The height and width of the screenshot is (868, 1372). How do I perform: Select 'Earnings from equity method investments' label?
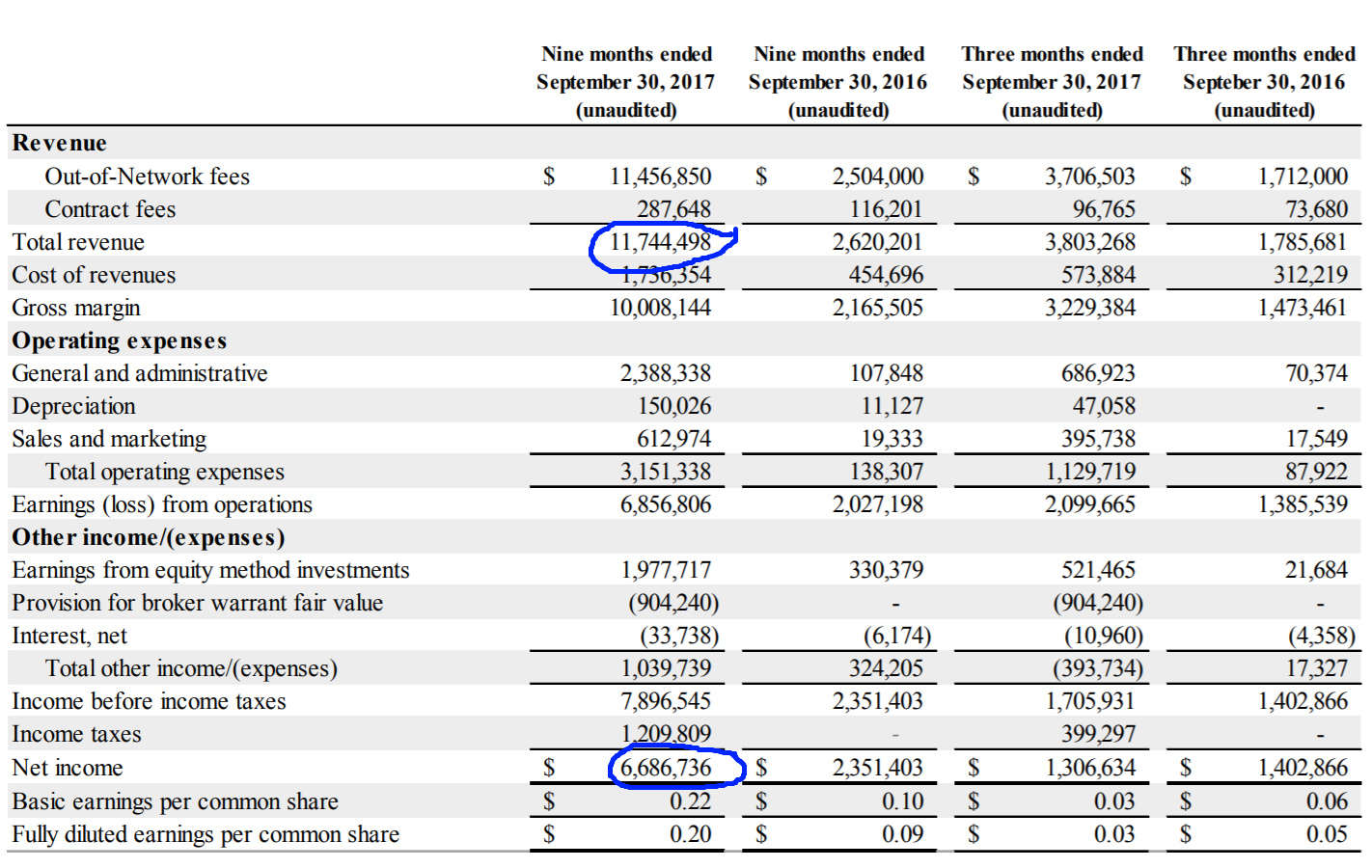(x=210, y=570)
